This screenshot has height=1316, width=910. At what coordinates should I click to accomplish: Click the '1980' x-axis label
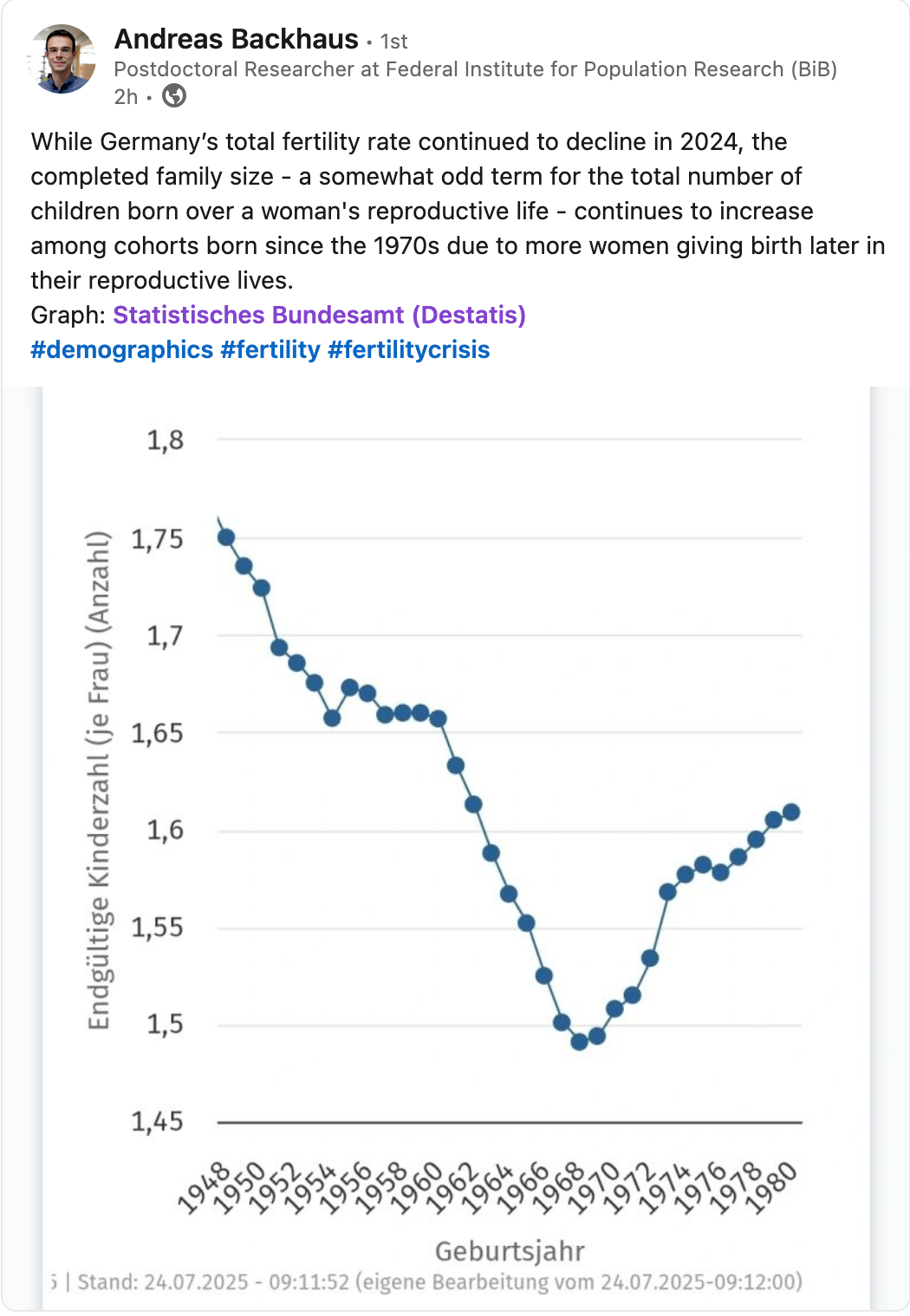click(x=770, y=1189)
